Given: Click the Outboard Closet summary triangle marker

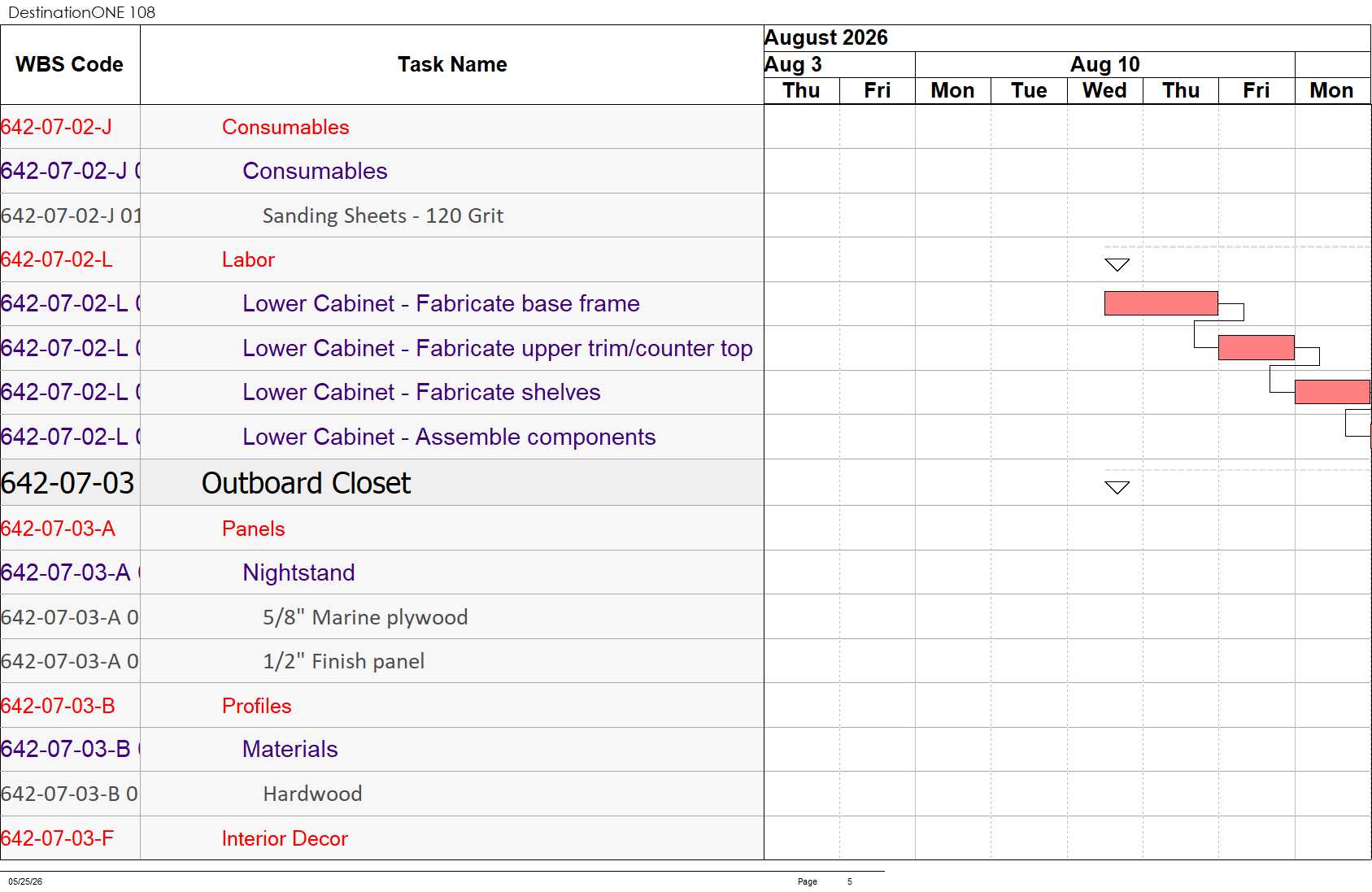Looking at the screenshot, I should point(1117,488).
